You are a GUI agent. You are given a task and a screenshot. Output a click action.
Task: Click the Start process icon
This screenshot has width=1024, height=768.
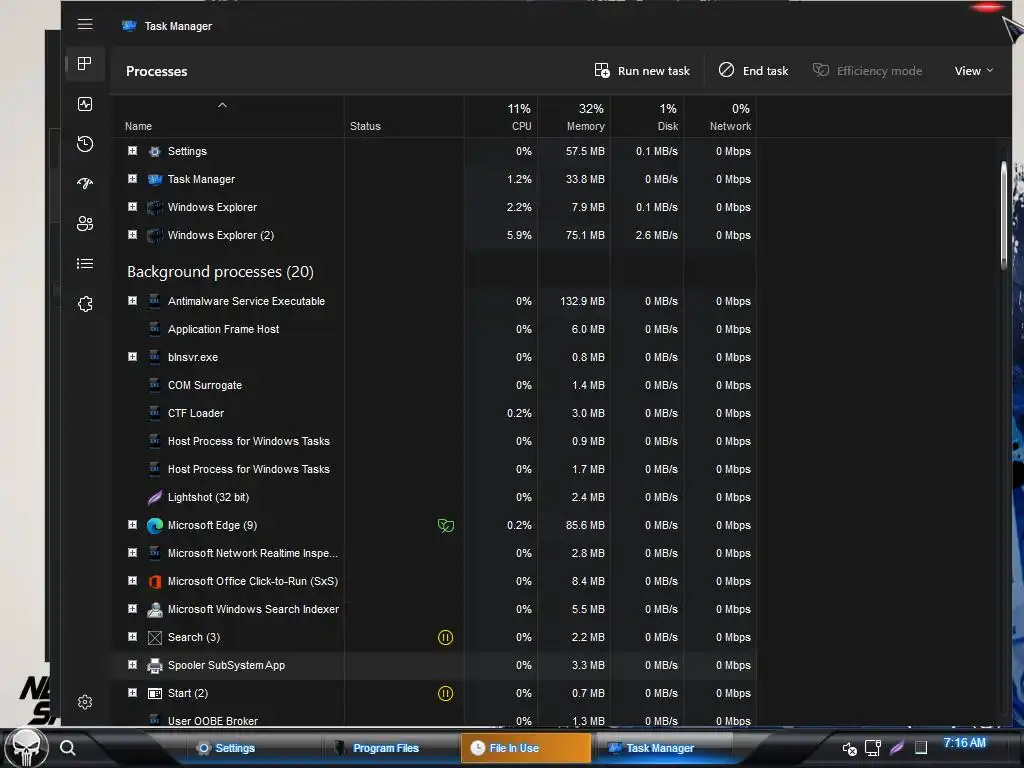click(x=155, y=694)
